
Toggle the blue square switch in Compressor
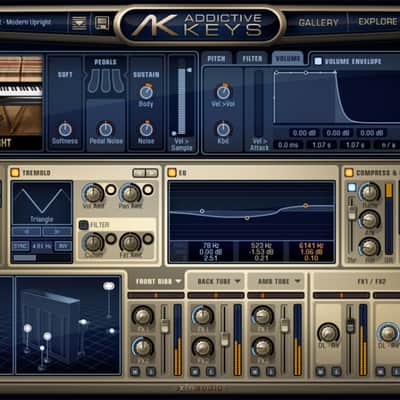coord(352,187)
